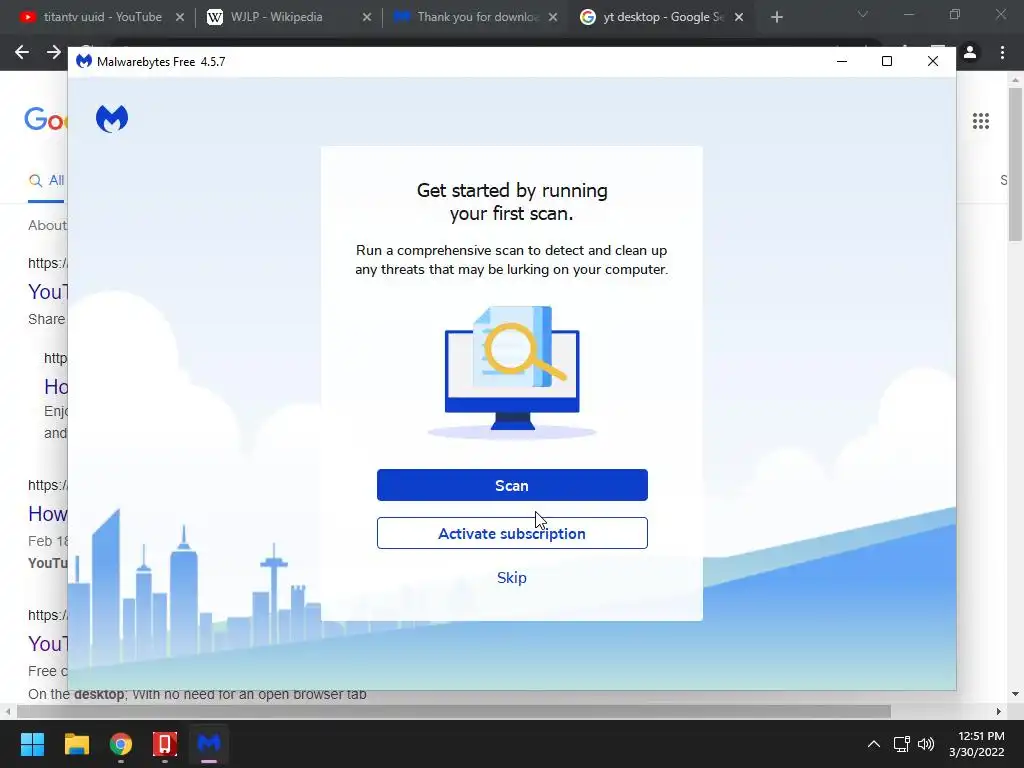Close the Thank you for download tab
Screen dimensions: 1024x768
coord(553,18)
